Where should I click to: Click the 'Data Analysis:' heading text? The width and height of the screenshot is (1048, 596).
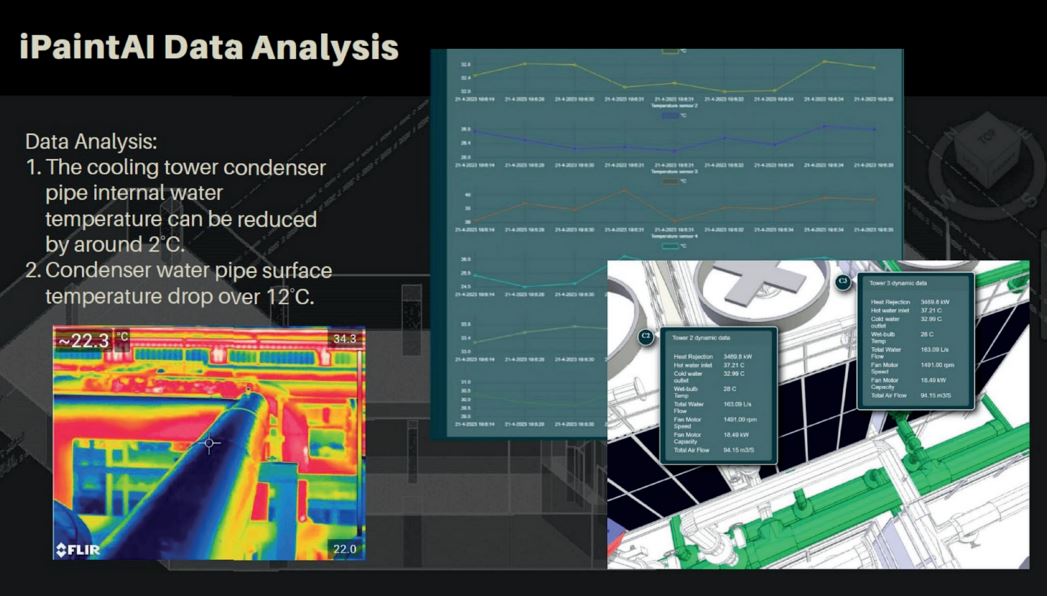(x=92, y=142)
